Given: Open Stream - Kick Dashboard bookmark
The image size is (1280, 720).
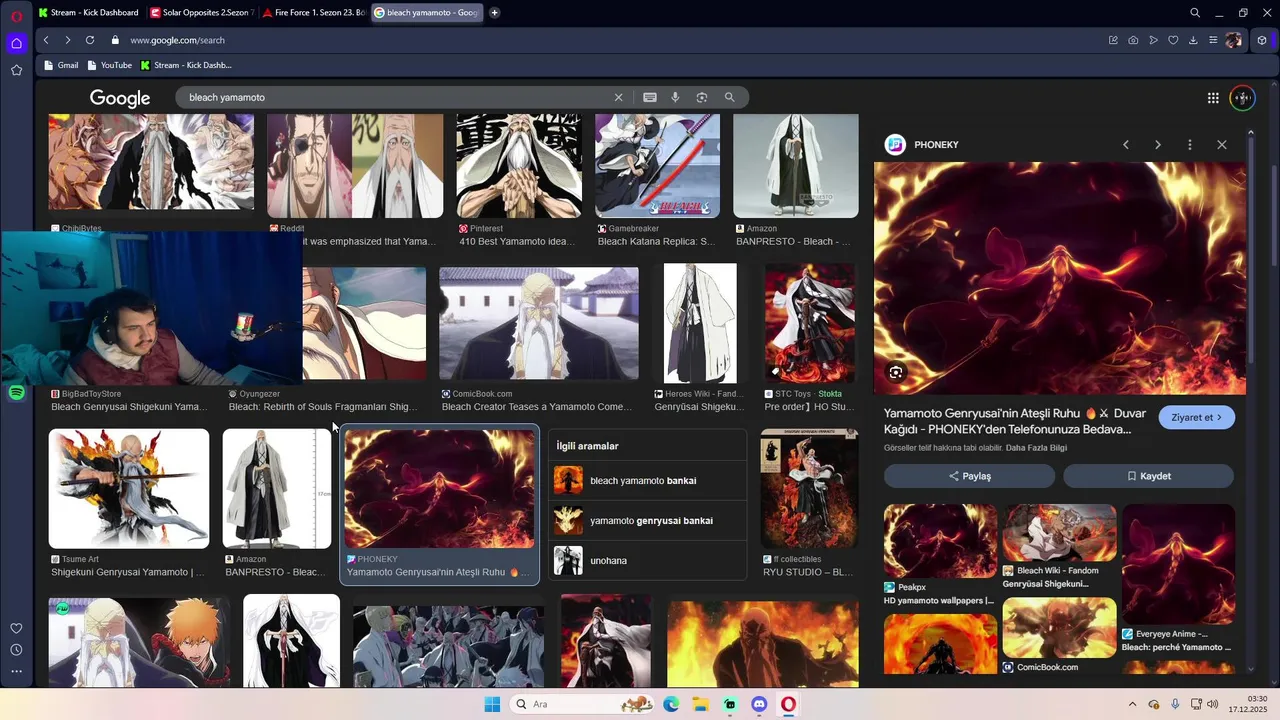Looking at the screenshot, I should [x=187, y=65].
